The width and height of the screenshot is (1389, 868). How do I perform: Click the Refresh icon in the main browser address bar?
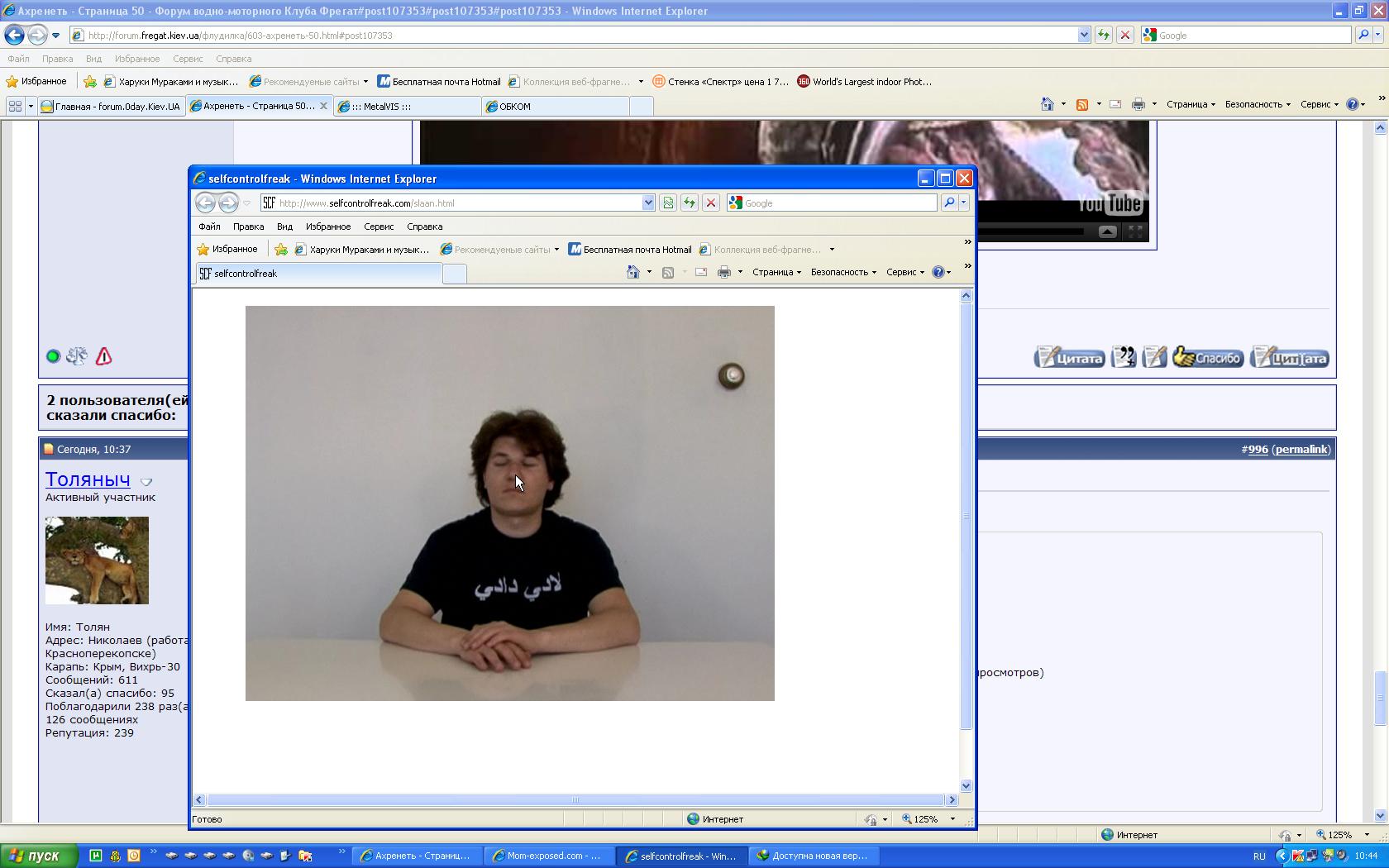(1103, 35)
